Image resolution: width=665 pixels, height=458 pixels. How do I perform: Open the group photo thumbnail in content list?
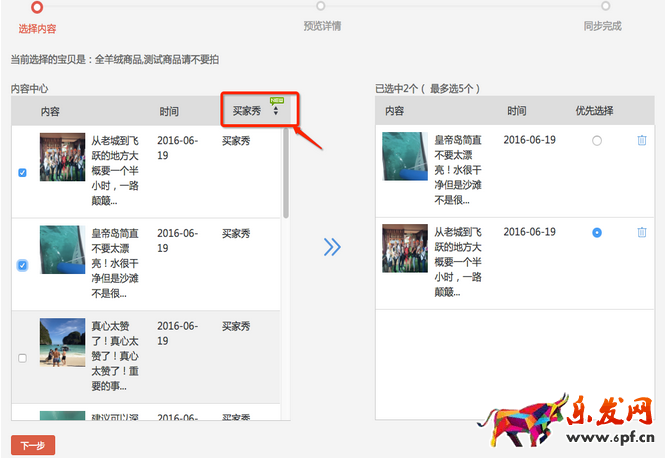(62, 157)
